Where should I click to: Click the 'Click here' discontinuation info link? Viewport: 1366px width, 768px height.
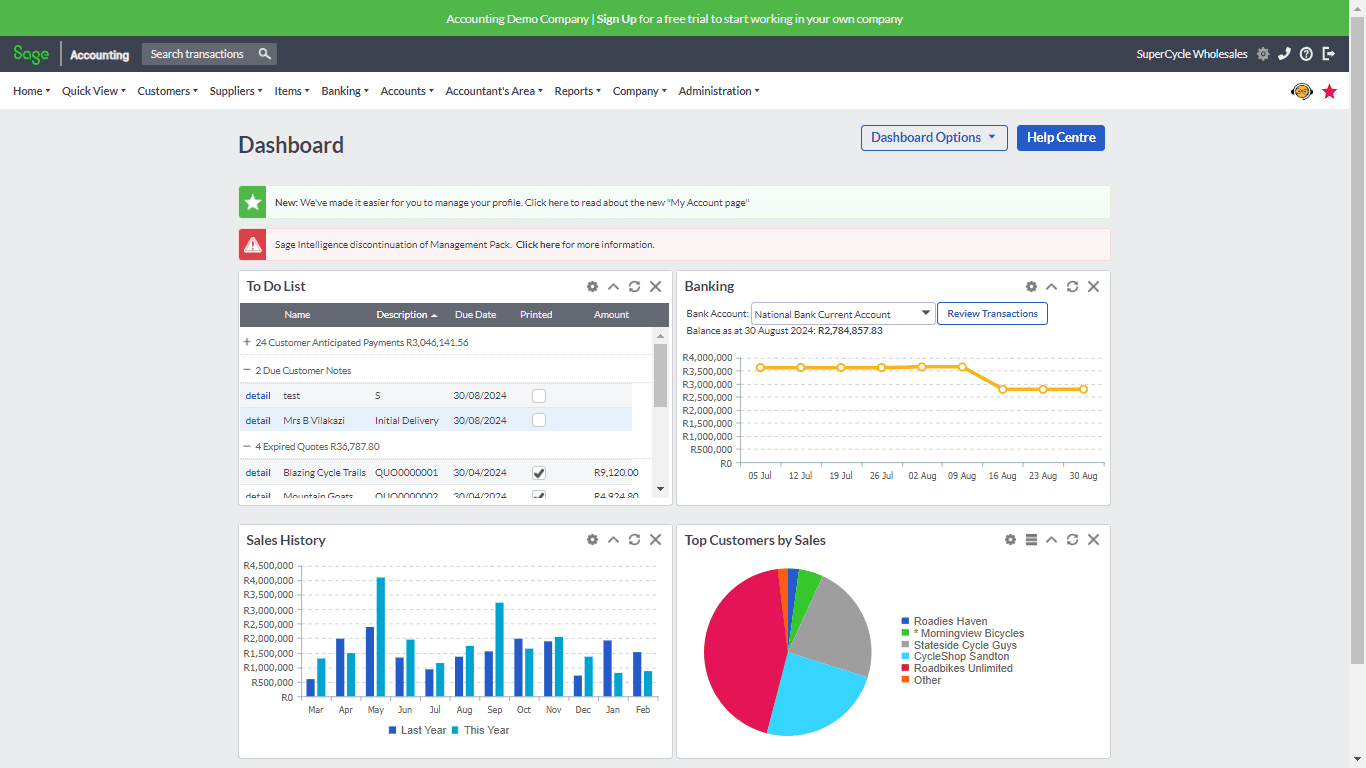pos(538,245)
